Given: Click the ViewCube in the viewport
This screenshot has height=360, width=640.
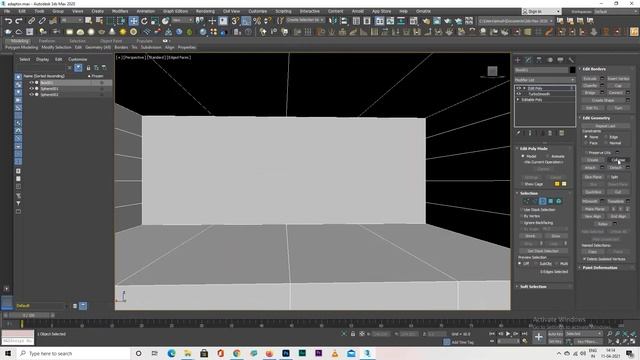Looking at the screenshot, I should 492,71.
